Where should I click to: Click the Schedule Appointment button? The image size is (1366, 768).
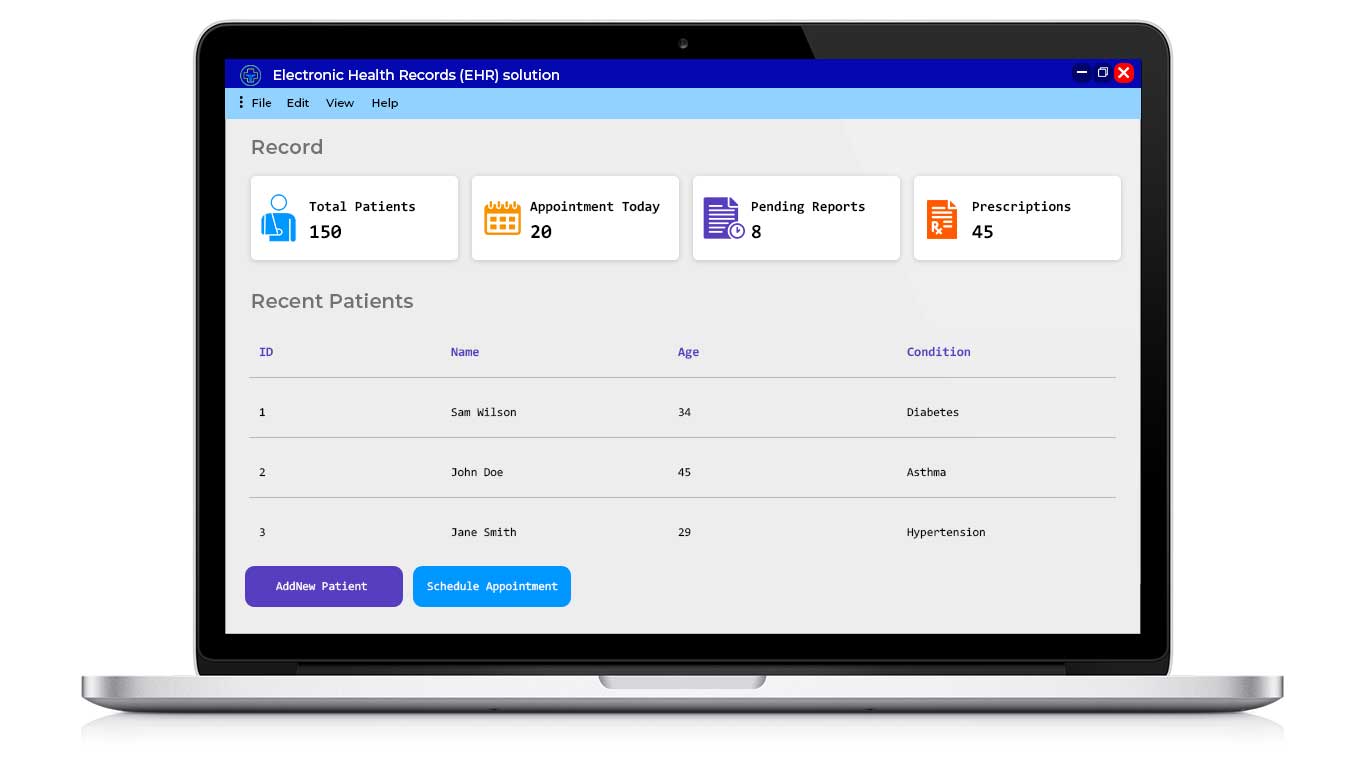[491, 587]
